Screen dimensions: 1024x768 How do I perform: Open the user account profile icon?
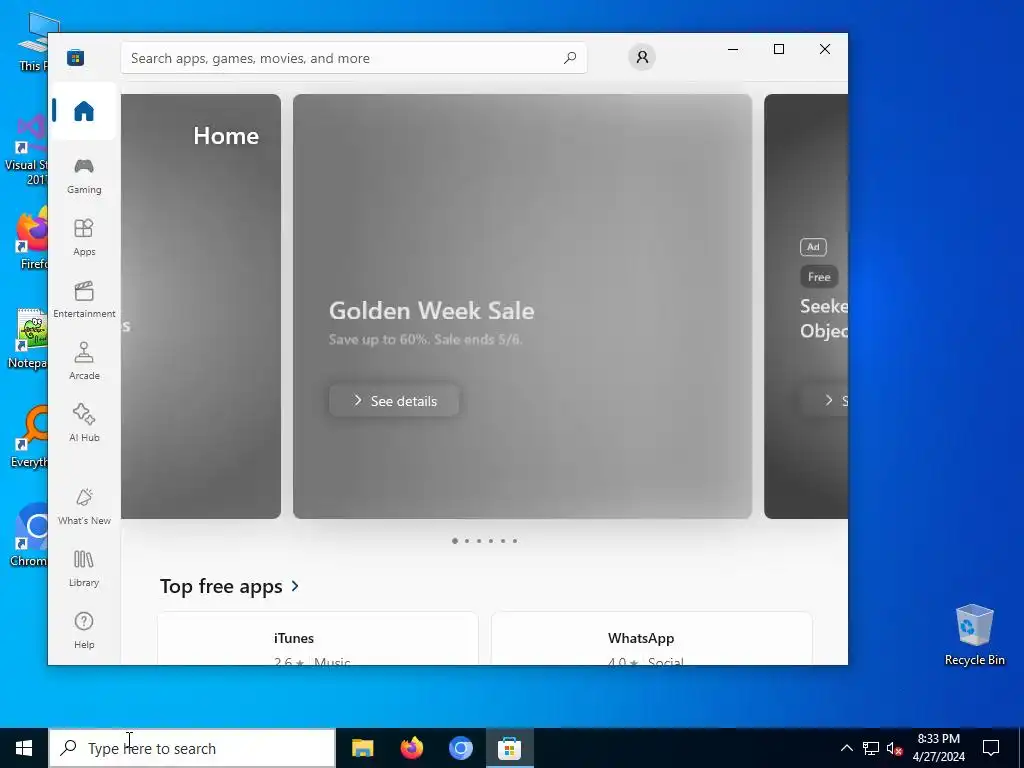pyautogui.click(x=642, y=57)
